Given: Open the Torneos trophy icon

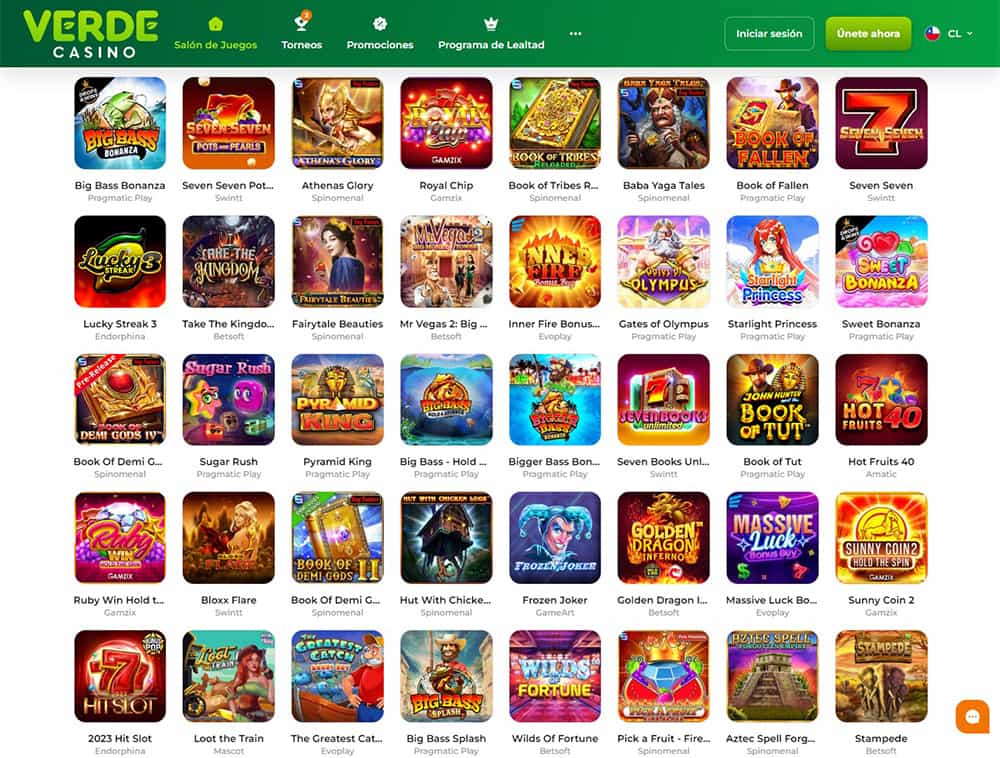Looking at the screenshot, I should [x=302, y=23].
